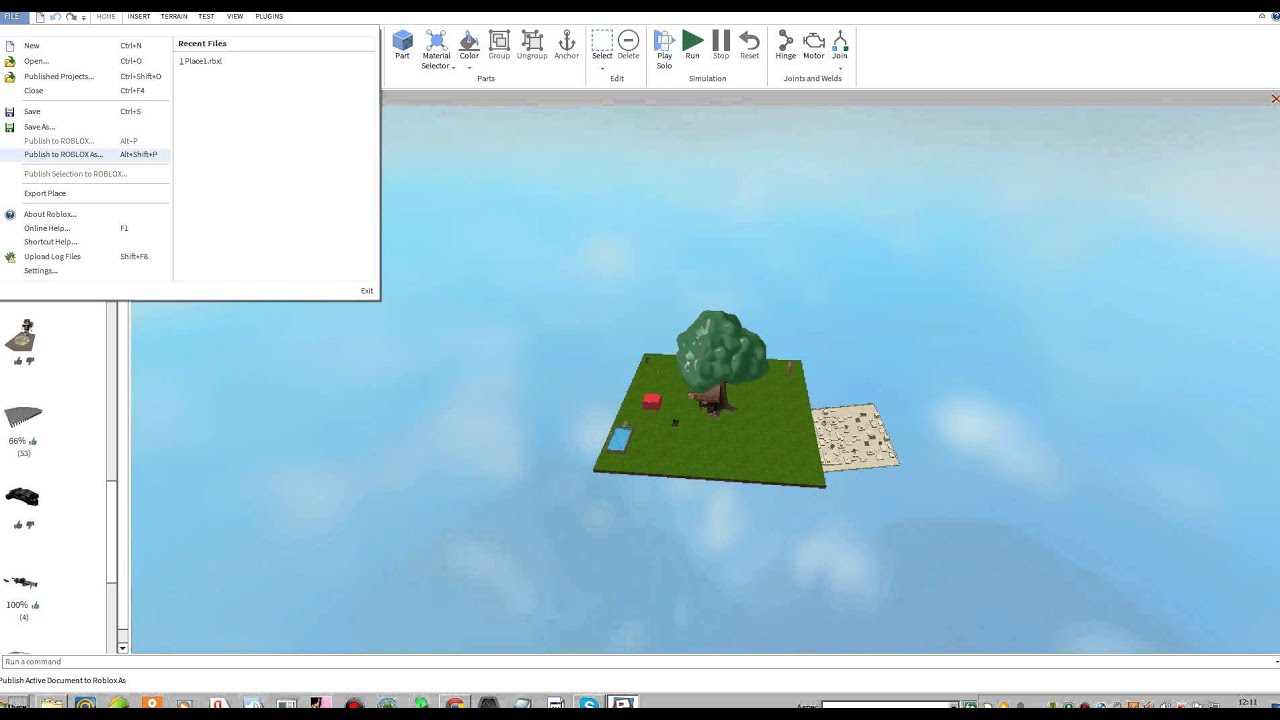The width and height of the screenshot is (1280, 720).
Task: Expand the Select dropdown arrow
Action: click(602, 67)
